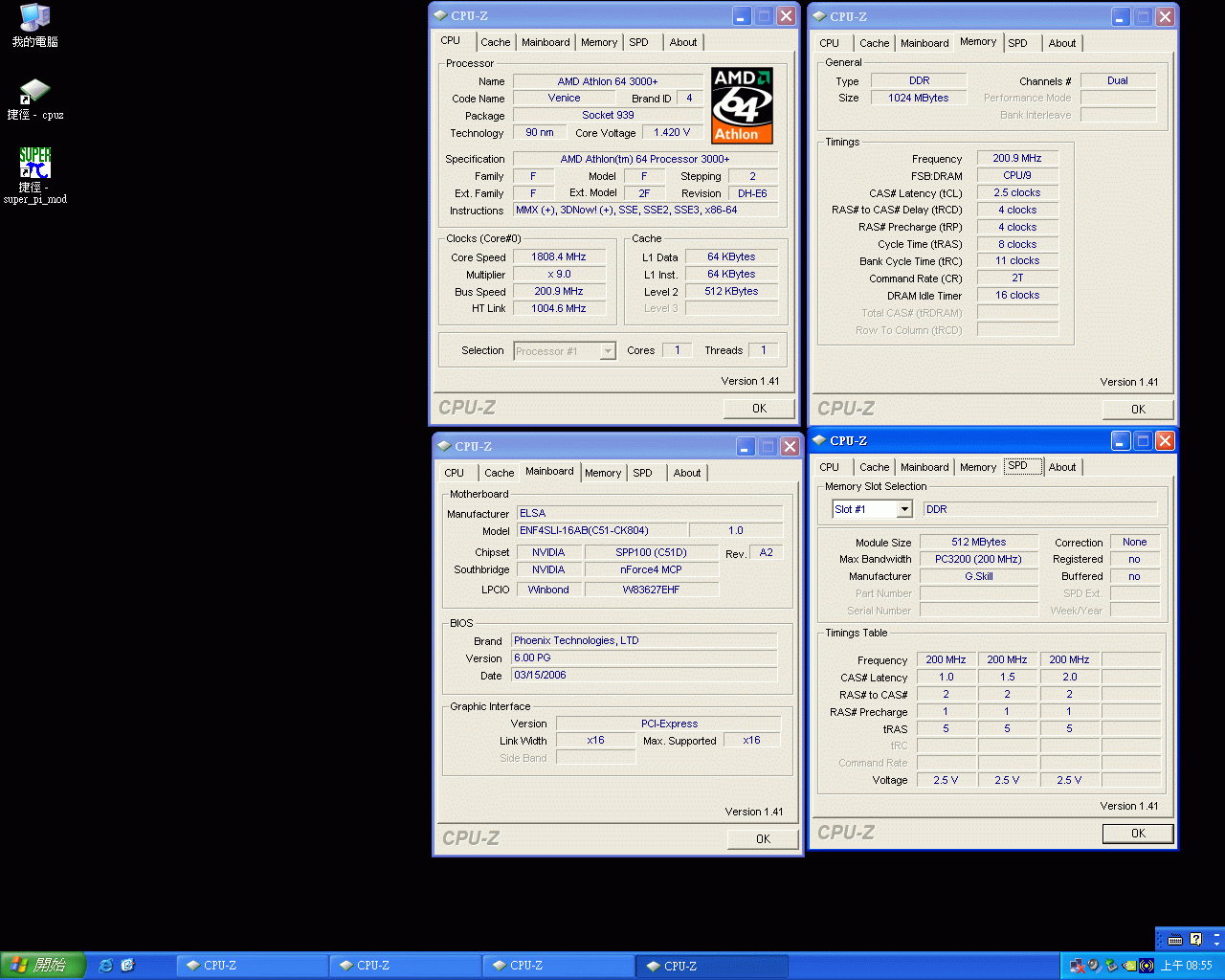Click the FSB:DRAM value 'CPU/9'
Screen dimensions: 1225x980
coord(1017,175)
